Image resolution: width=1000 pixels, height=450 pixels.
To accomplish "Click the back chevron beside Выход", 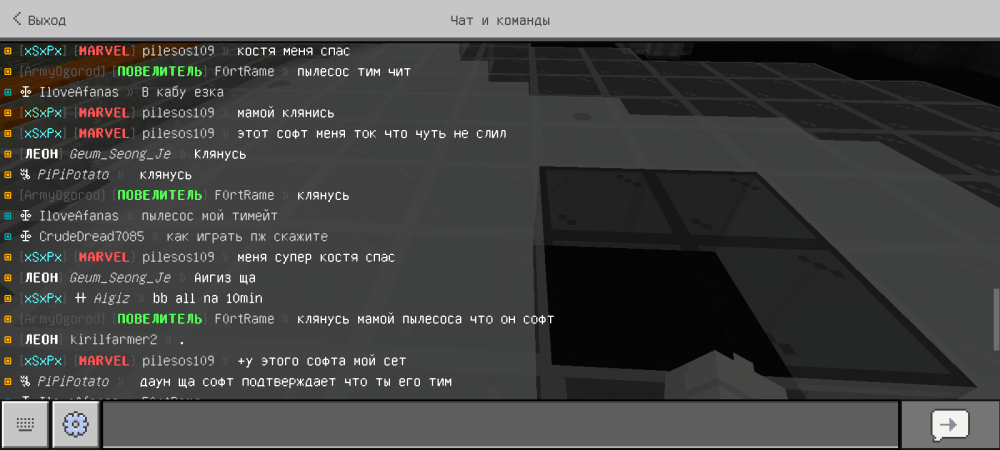I will click(17, 18).
